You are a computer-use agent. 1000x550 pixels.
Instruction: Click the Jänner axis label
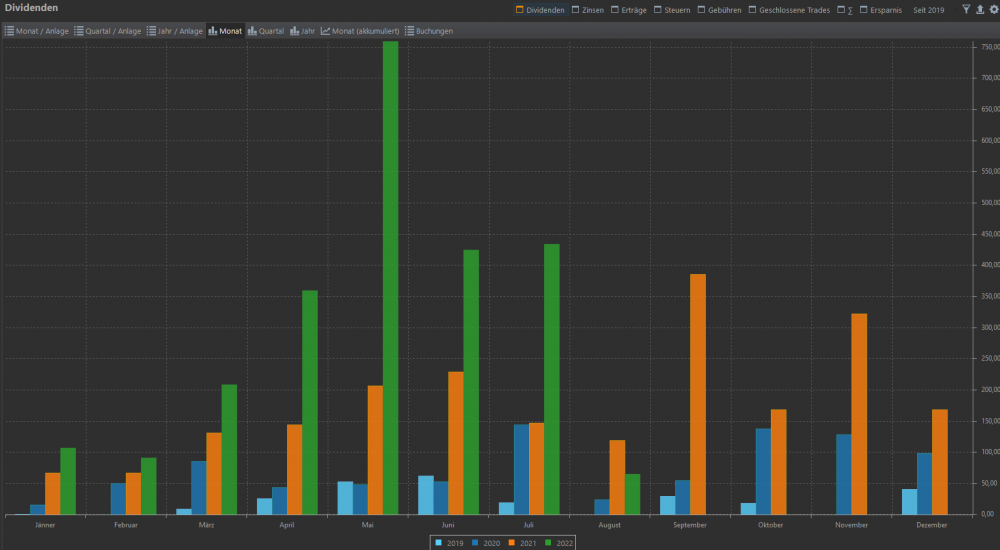pos(45,525)
